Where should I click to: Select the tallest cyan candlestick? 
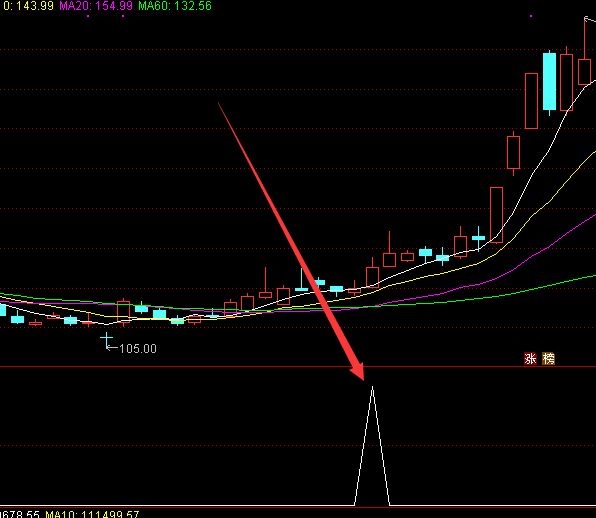(549, 81)
